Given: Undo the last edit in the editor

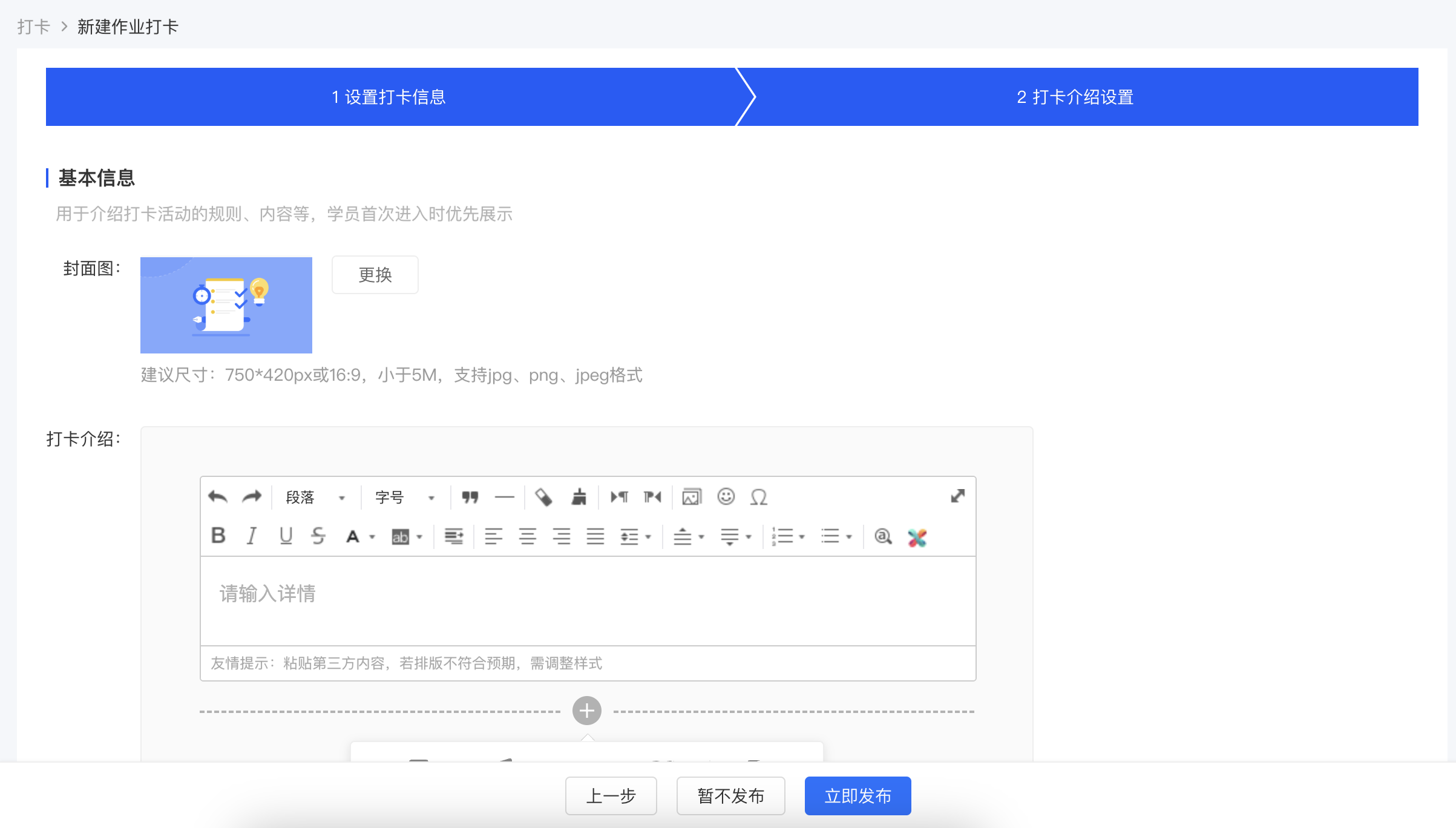Looking at the screenshot, I should (x=218, y=497).
